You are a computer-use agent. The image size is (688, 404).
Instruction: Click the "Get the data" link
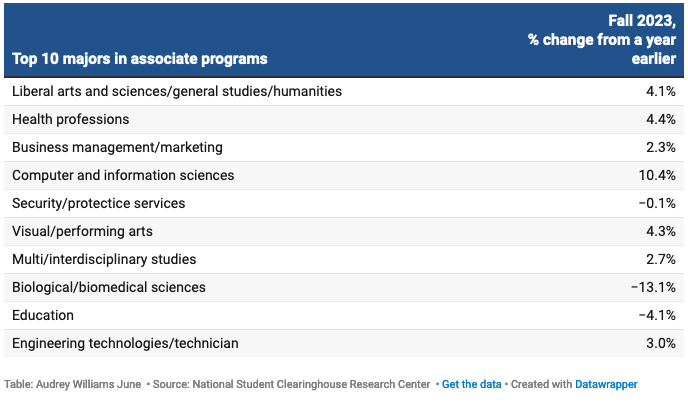[470, 384]
